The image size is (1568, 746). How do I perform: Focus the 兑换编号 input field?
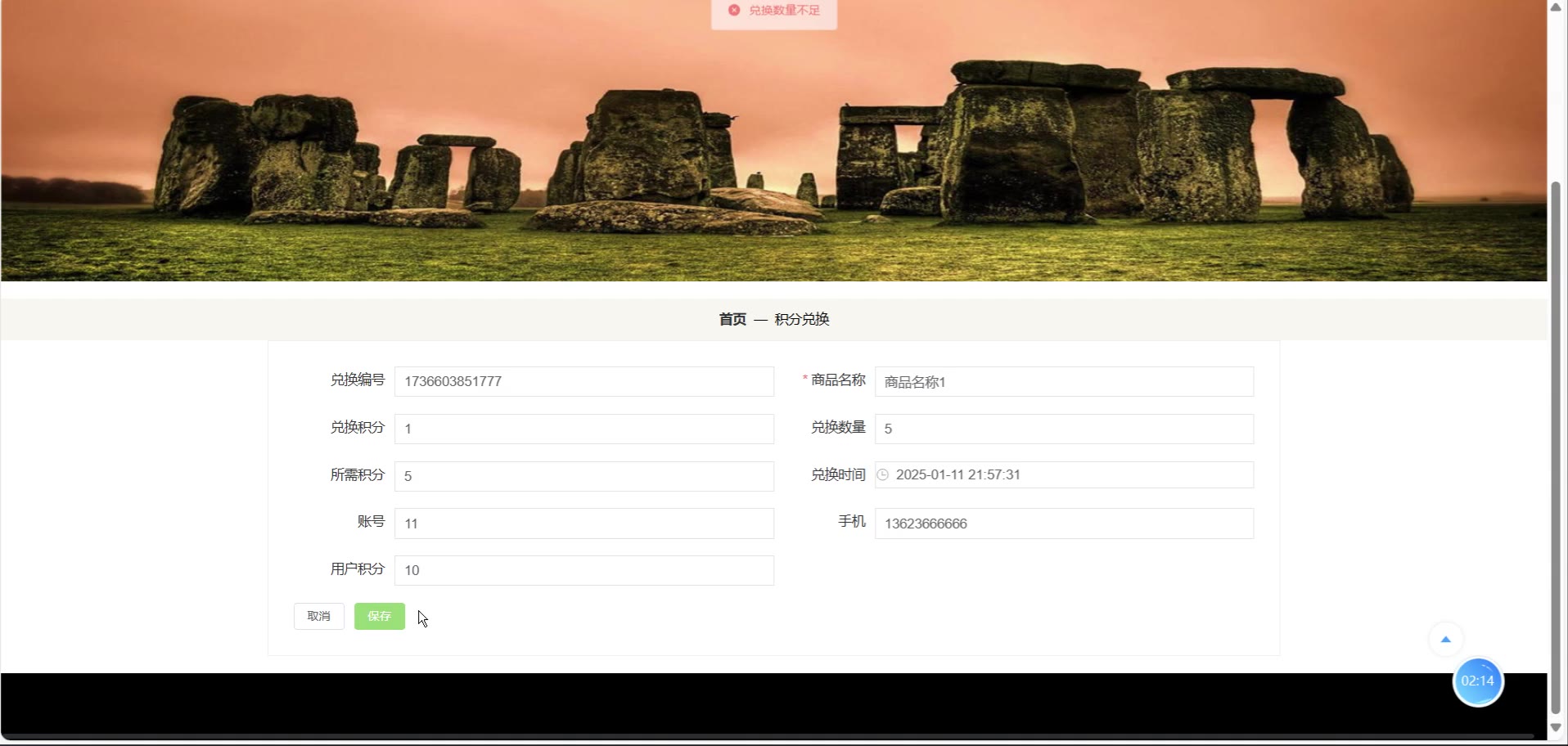tap(584, 381)
